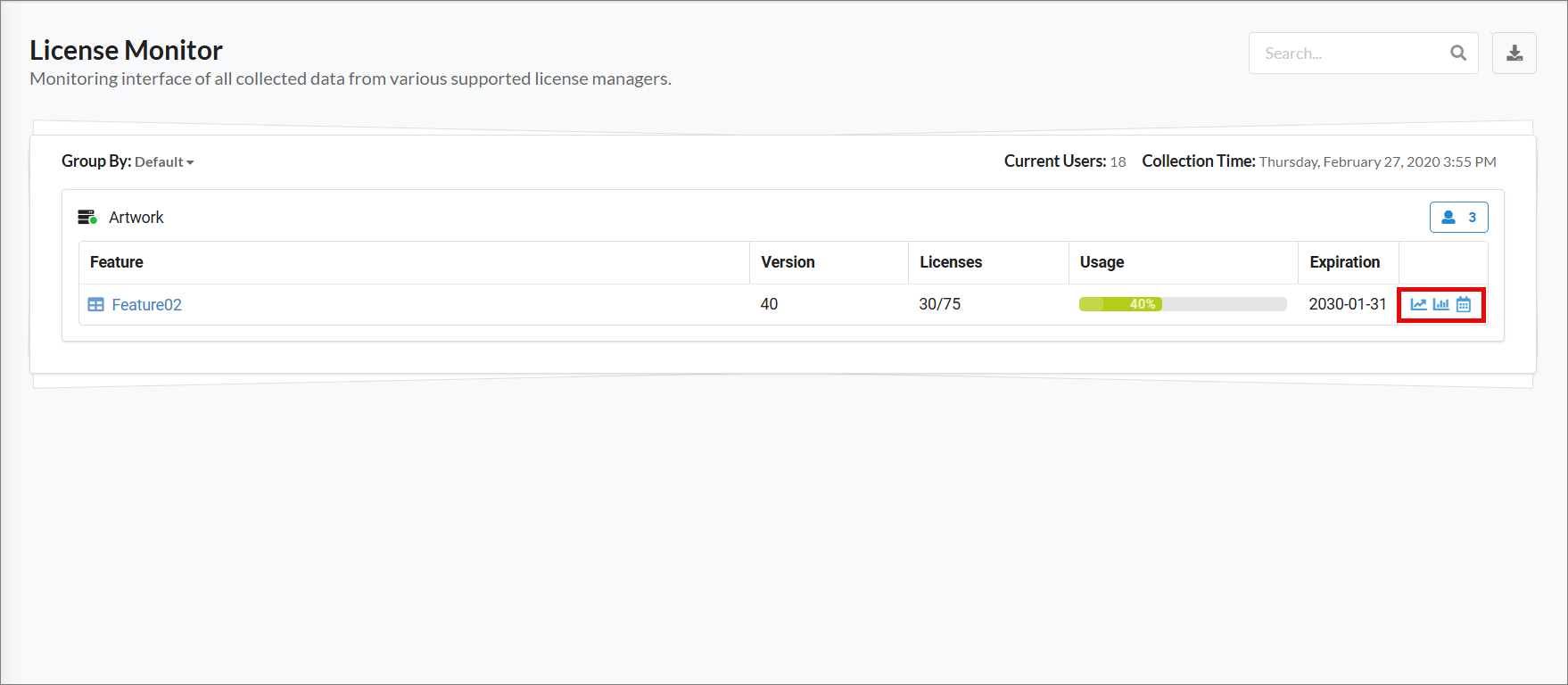The width and height of the screenshot is (1568, 685).
Task: Click the expiration date 2030-01-31
Action: 1348,304
